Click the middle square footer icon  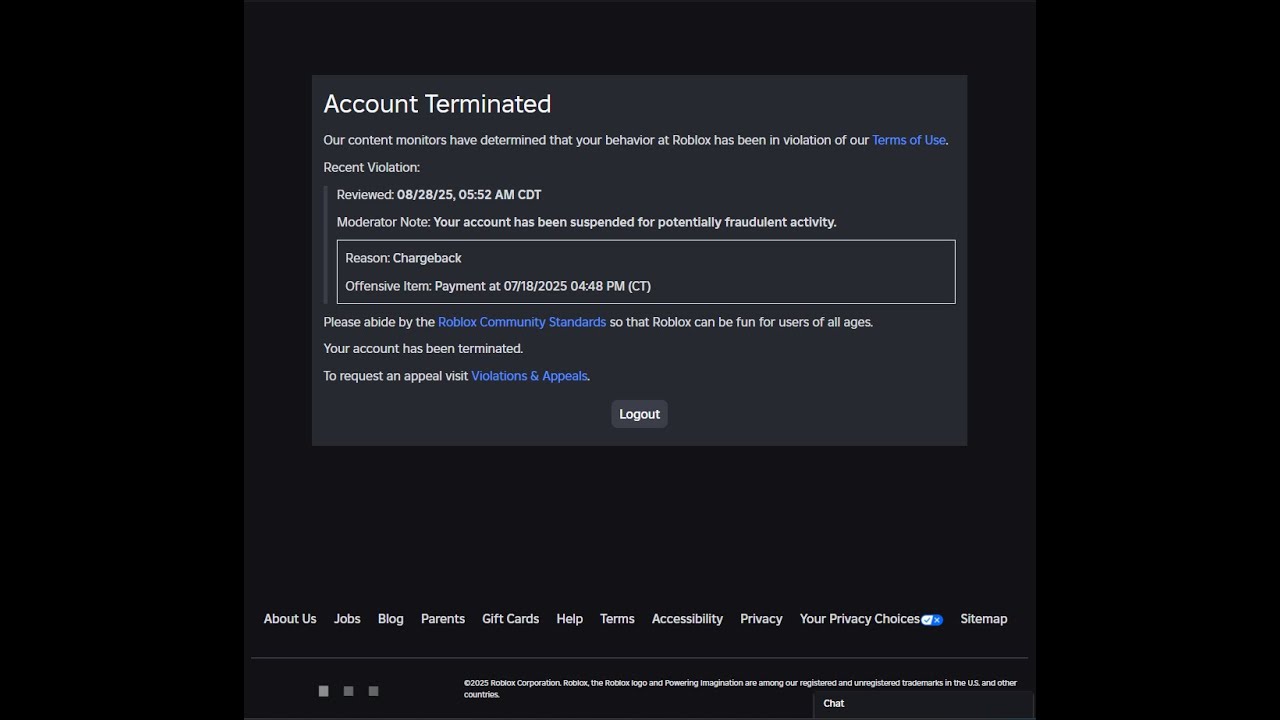coord(348,691)
